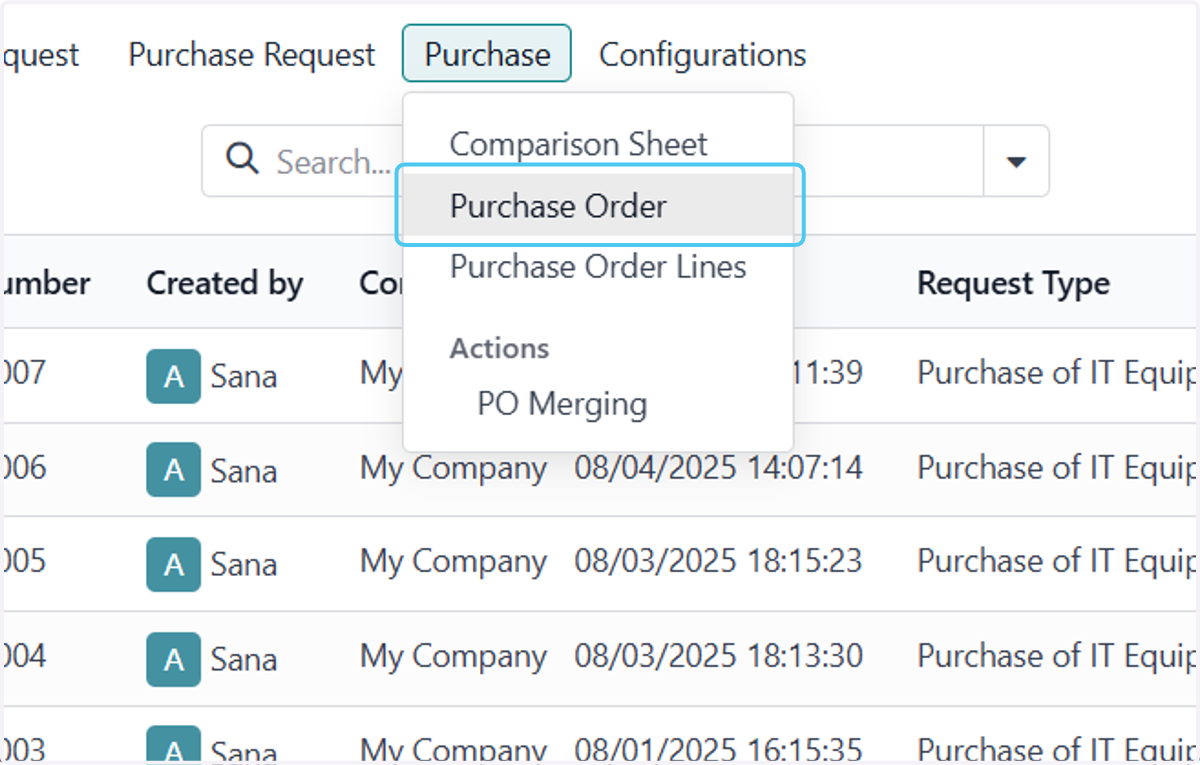Image resolution: width=1200 pixels, height=765 pixels.
Task: Click the search magnifier icon
Action: click(x=242, y=159)
